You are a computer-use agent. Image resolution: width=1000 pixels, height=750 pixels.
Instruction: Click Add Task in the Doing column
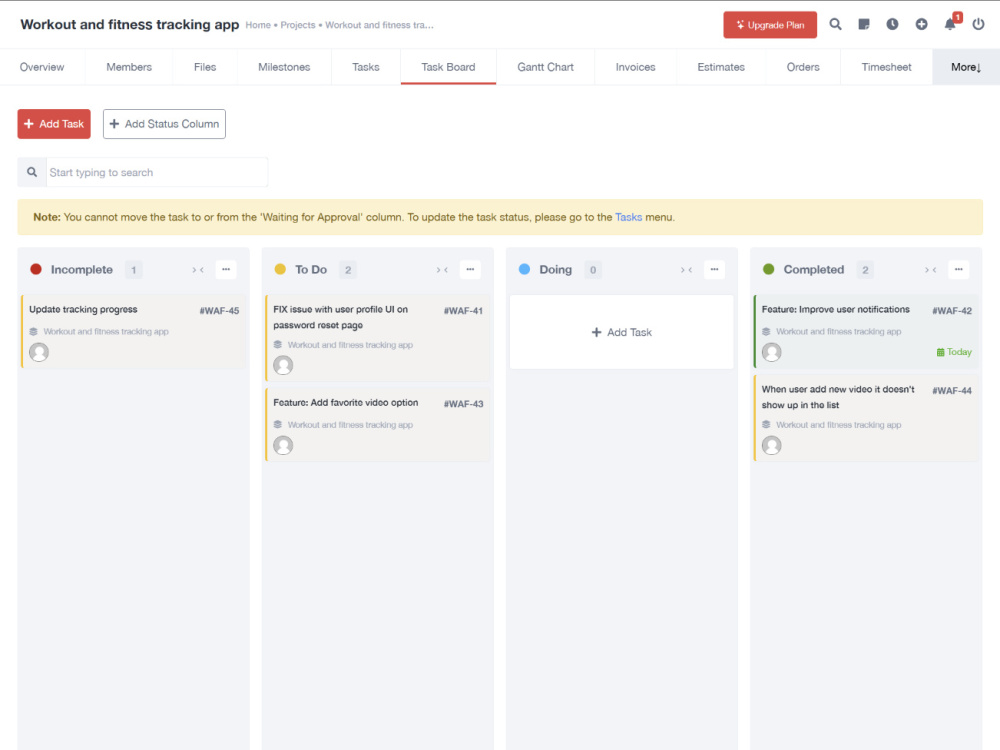click(622, 332)
